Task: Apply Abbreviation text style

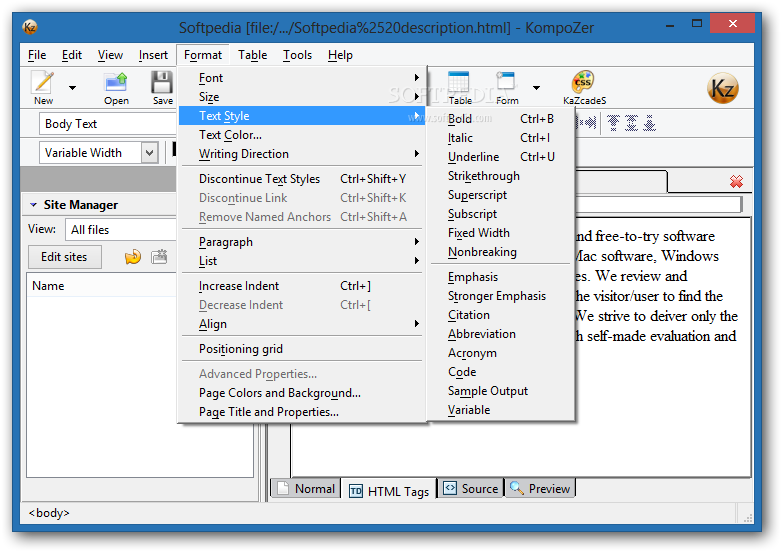Action: click(x=500, y=334)
